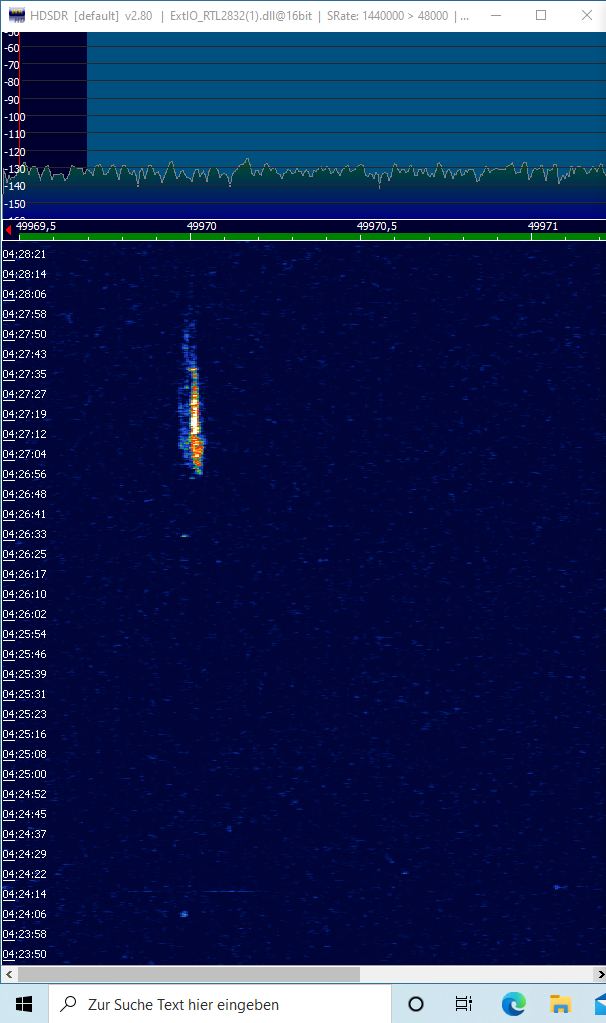Close the HDSDR window
Viewport: 606px width, 1023px height.
[586, 15]
